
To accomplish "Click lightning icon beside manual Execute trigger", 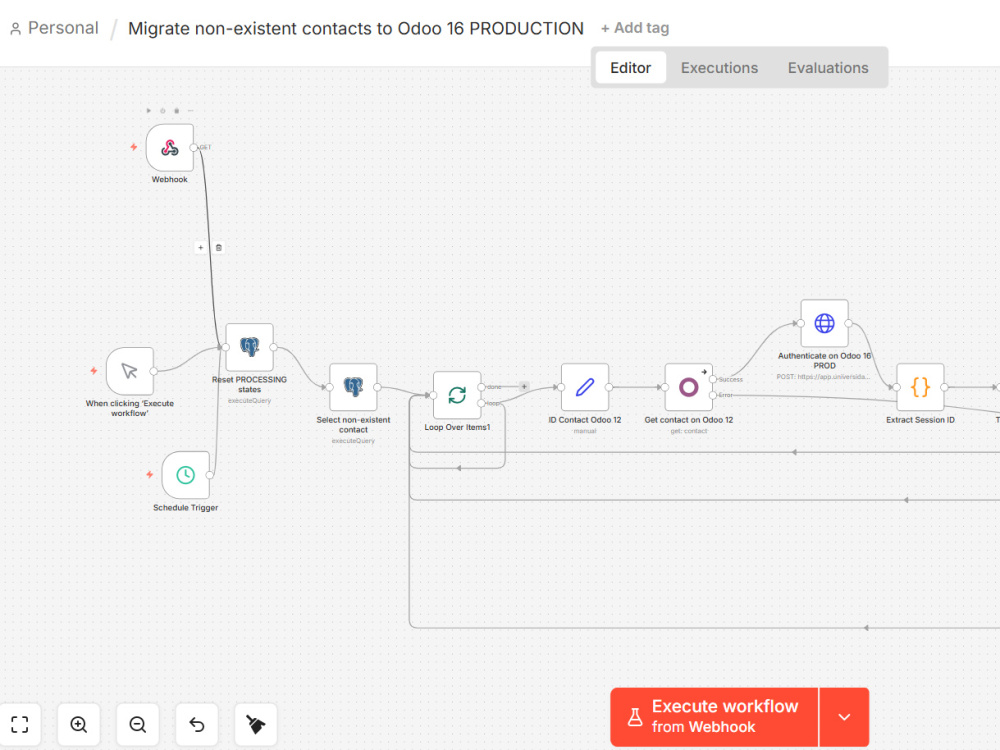I will pyautogui.click(x=94, y=371).
